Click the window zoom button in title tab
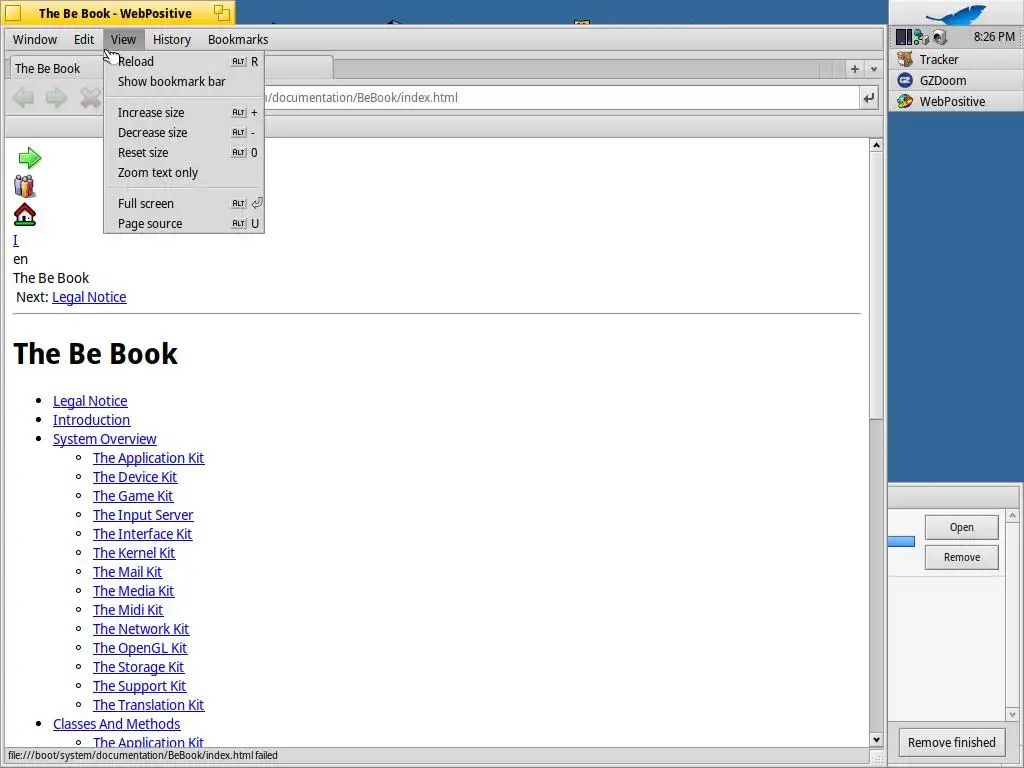Viewport: 1024px width, 768px height. click(x=222, y=12)
